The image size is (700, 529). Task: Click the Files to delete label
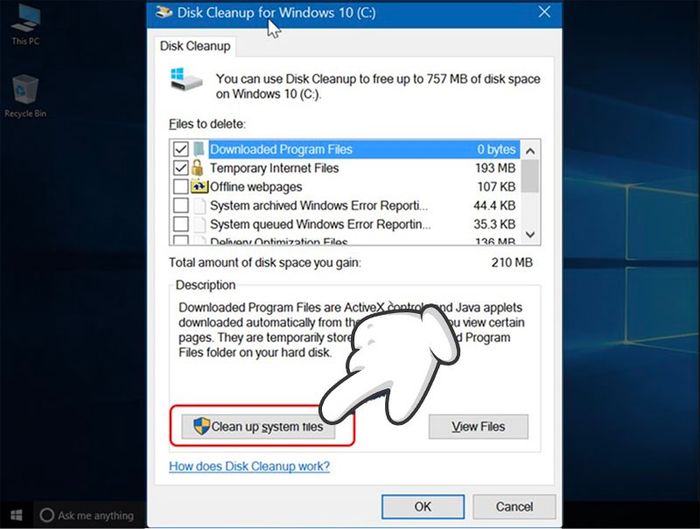coord(207,124)
